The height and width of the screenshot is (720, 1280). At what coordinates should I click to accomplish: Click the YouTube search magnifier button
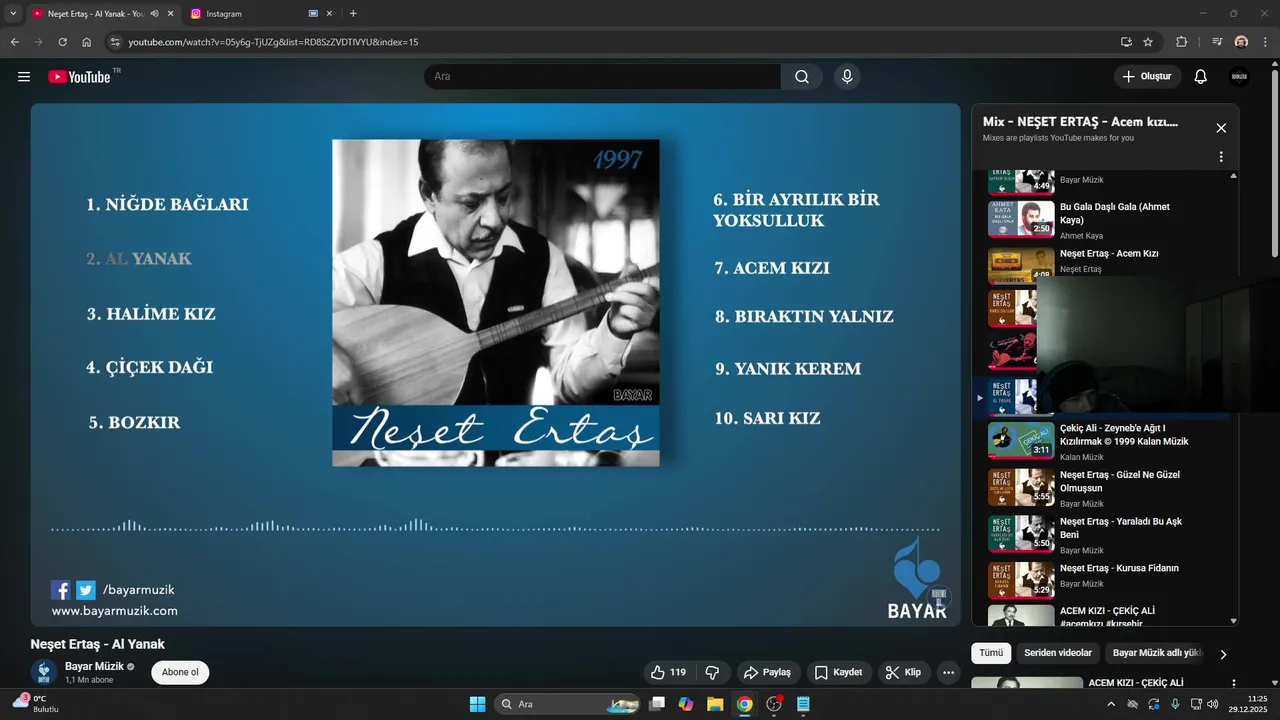(802, 77)
